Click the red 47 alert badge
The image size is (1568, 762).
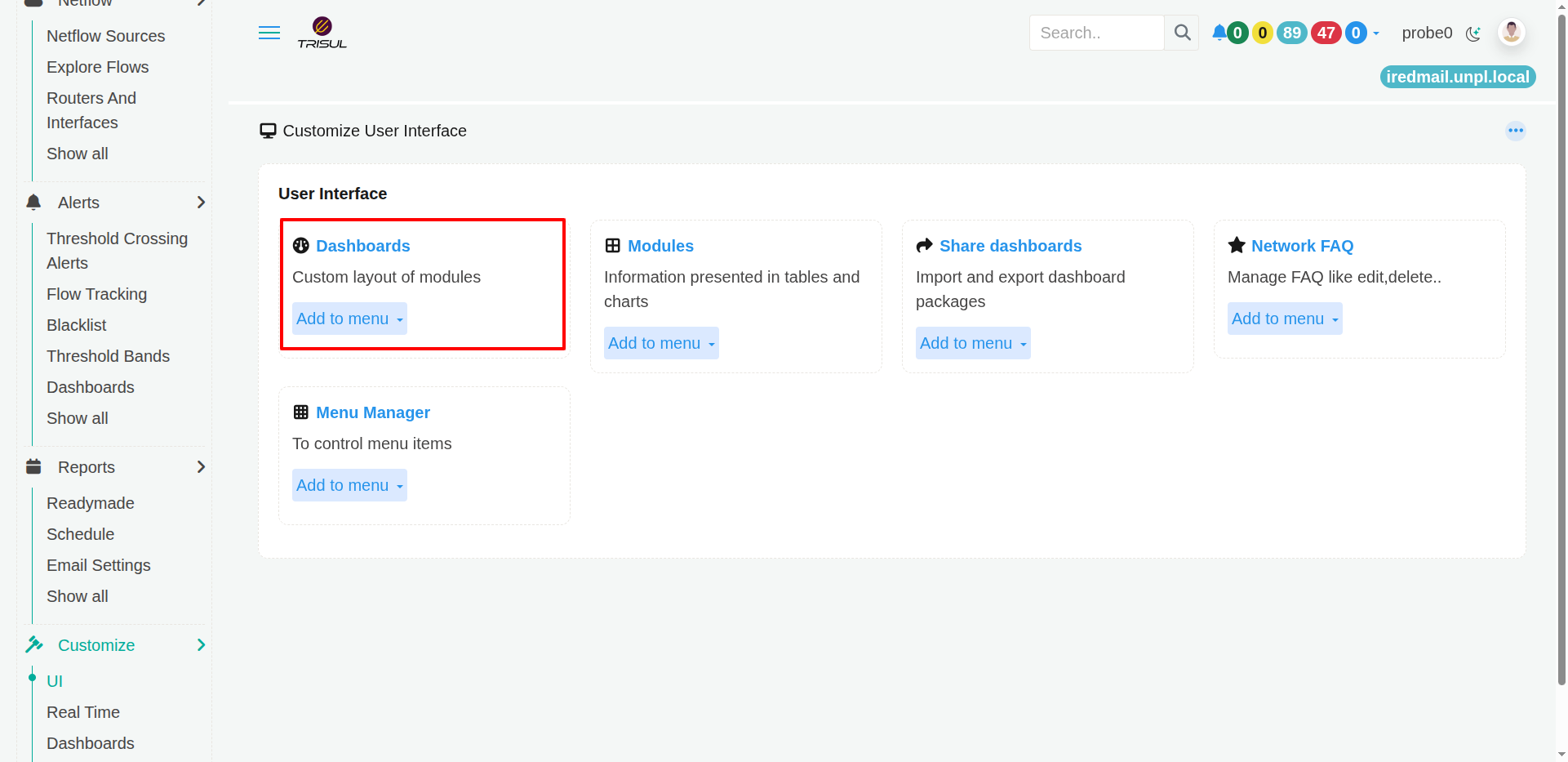(1326, 33)
